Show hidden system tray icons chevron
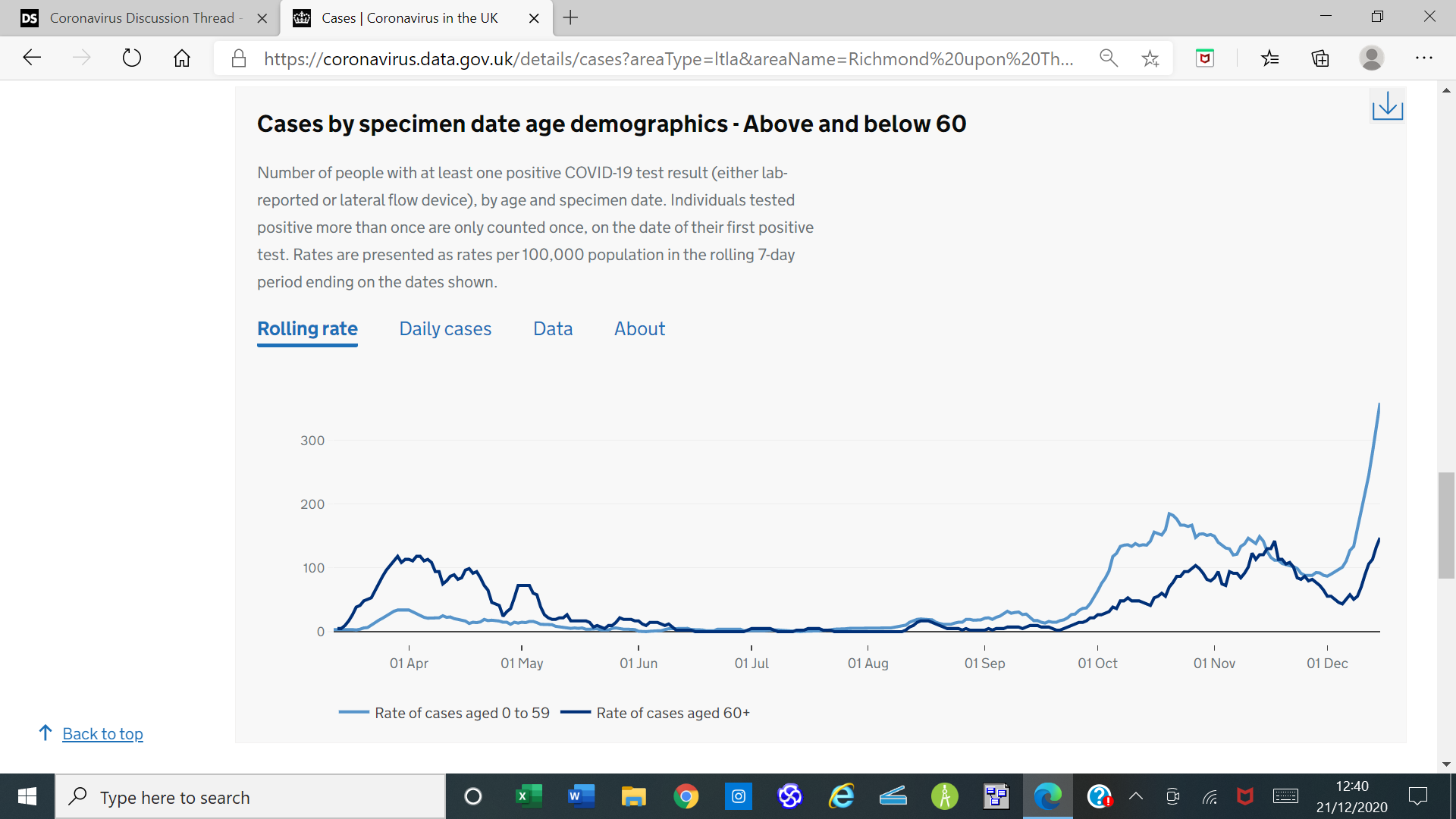Viewport: 1456px width, 819px height. 1135,796
